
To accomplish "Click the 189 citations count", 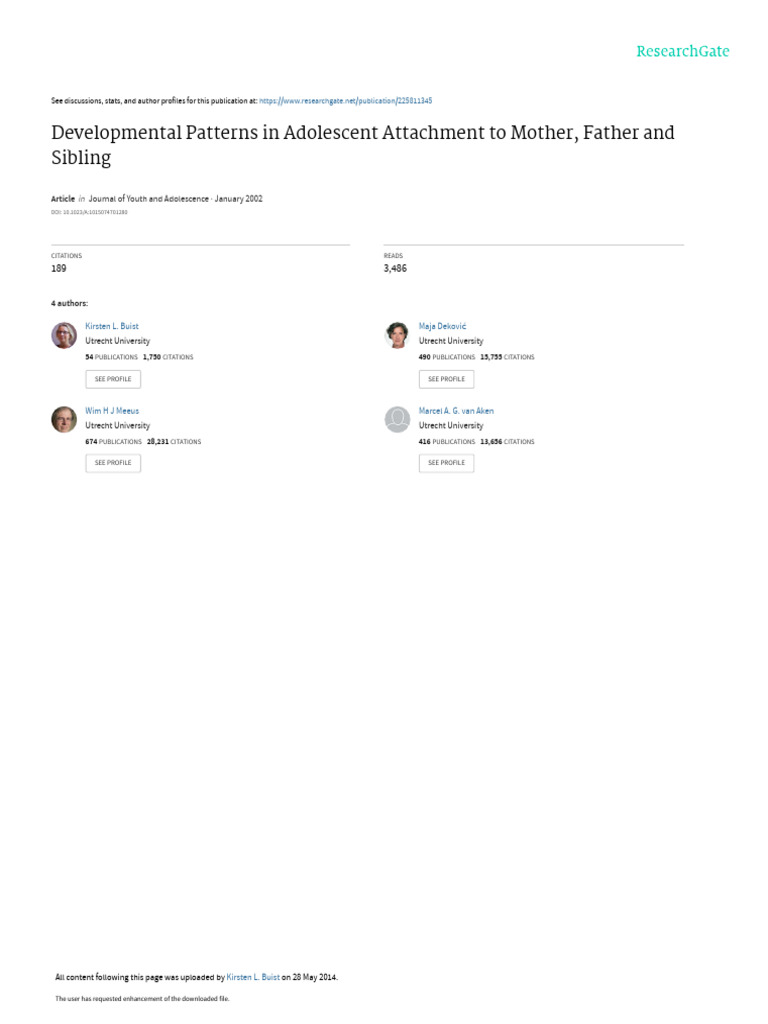I will coord(59,269).
